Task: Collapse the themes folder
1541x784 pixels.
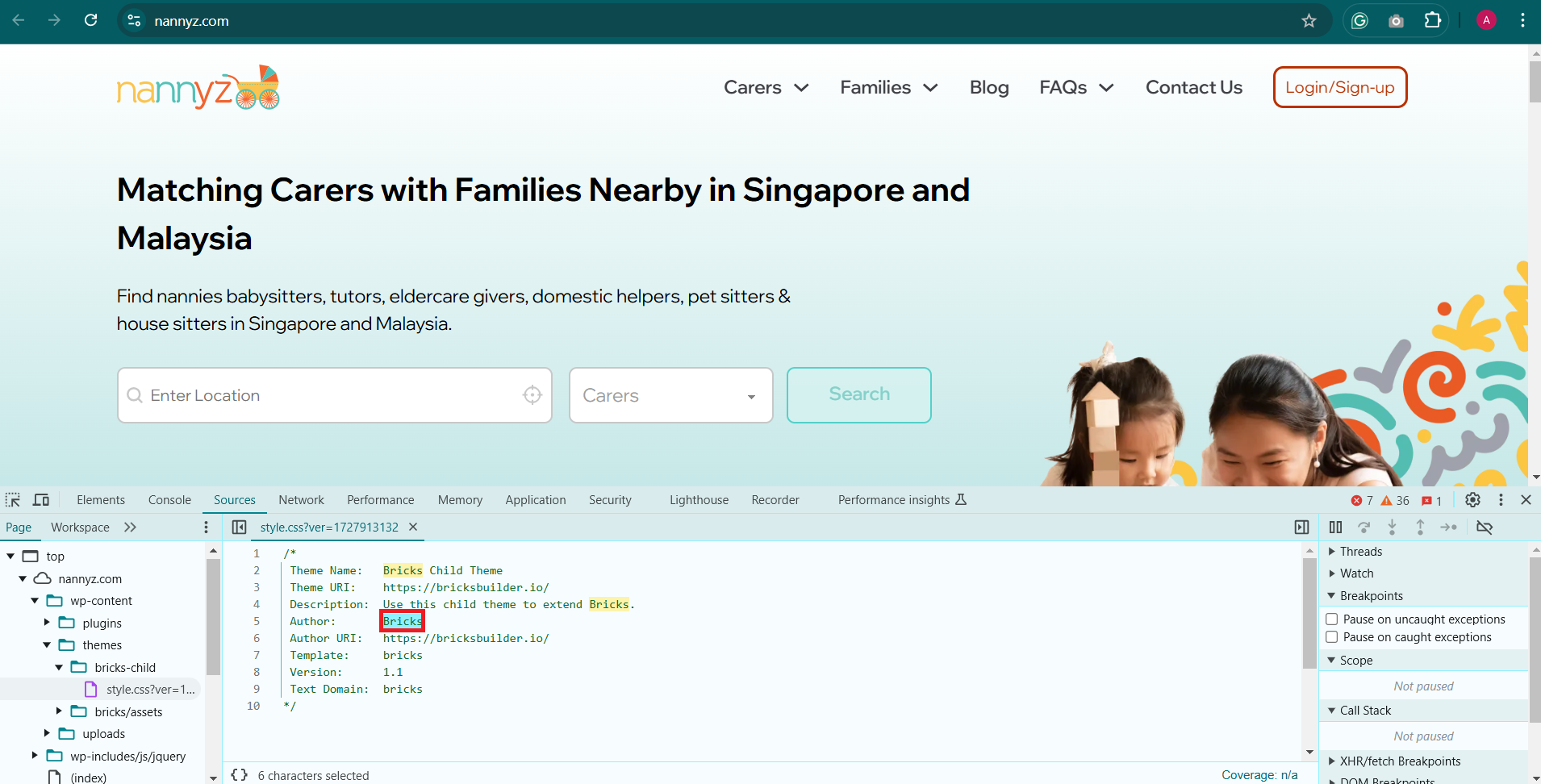Action: 47,645
